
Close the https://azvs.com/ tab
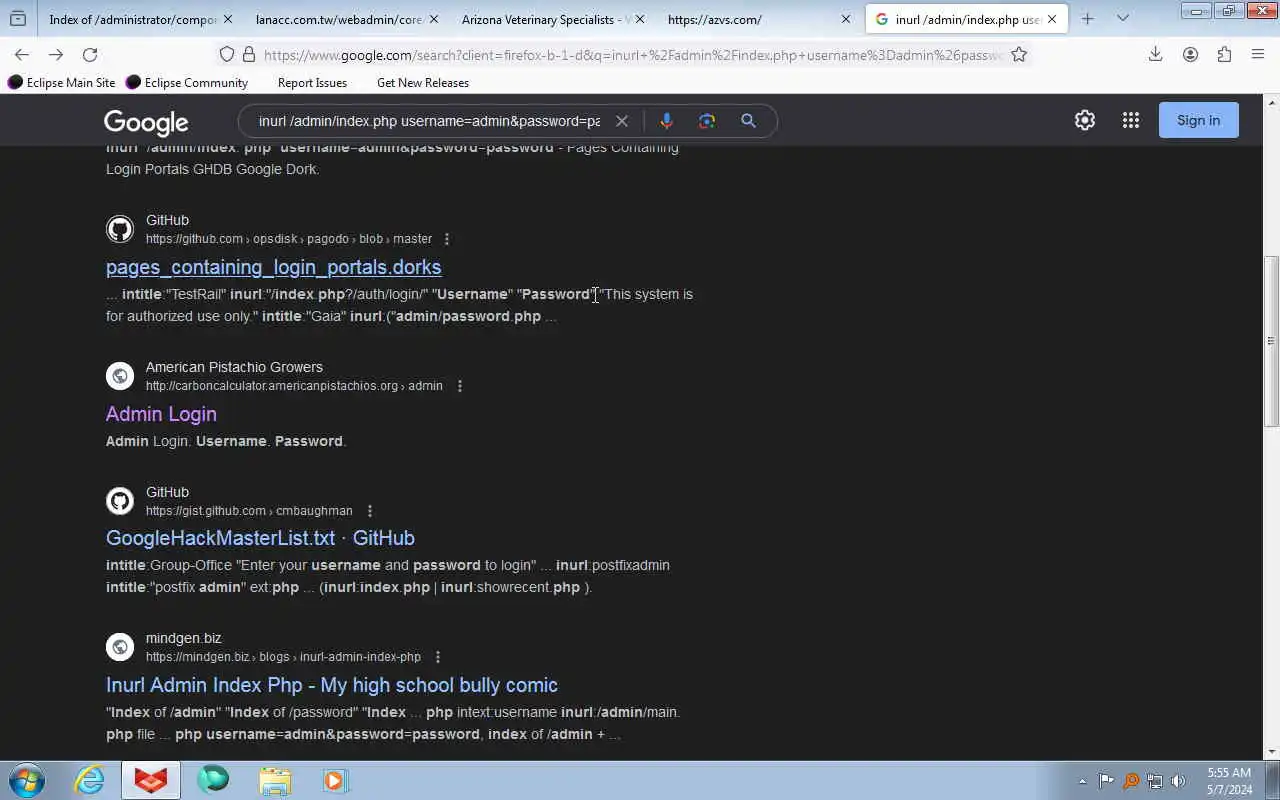click(846, 19)
